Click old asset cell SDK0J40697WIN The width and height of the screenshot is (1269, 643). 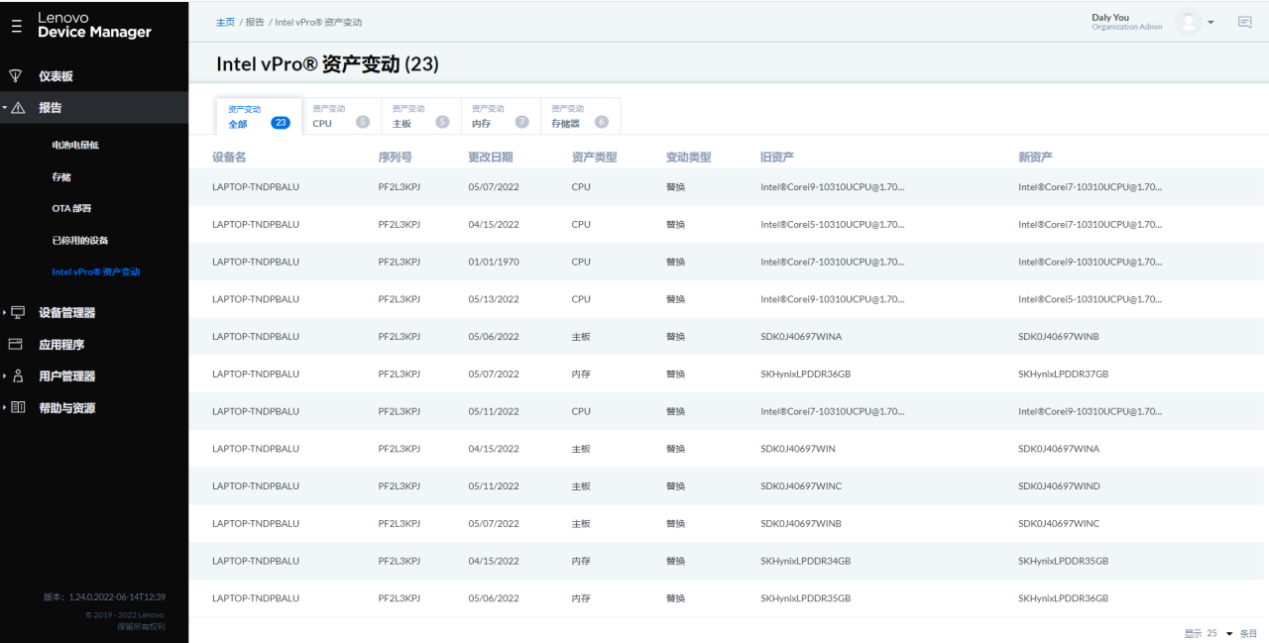tap(798, 449)
